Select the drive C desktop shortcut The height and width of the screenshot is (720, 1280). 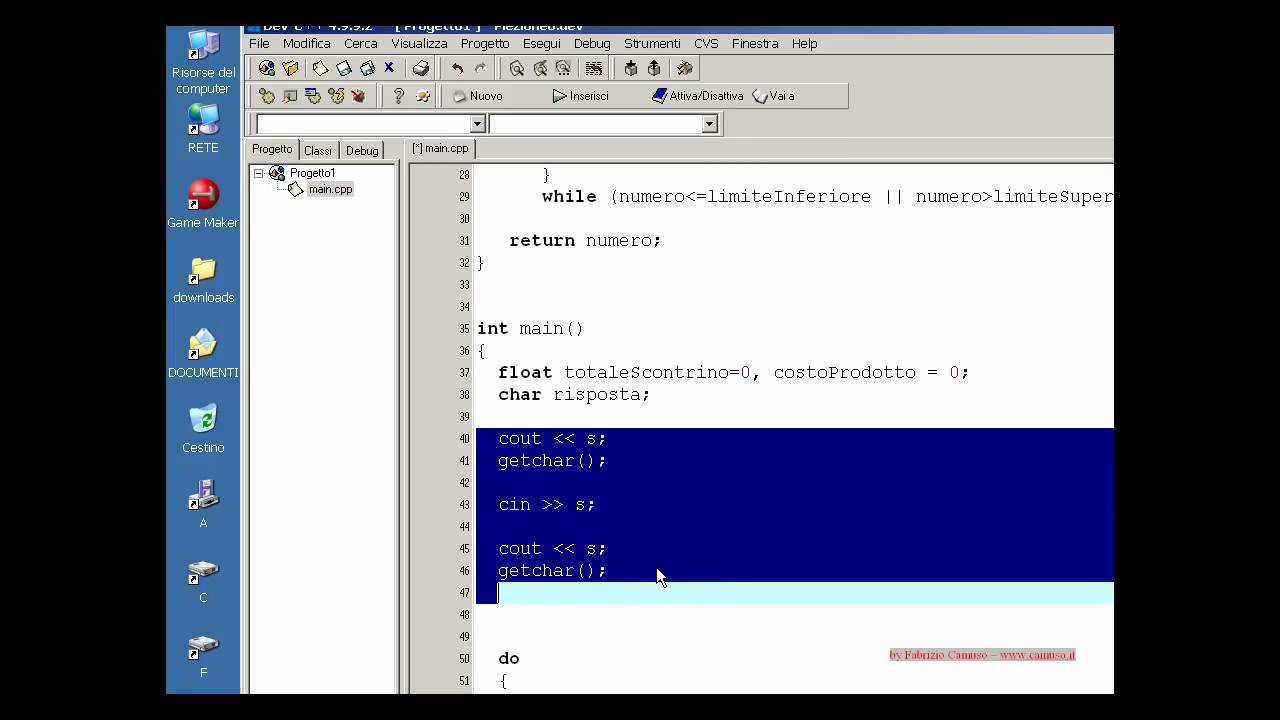pos(203,579)
